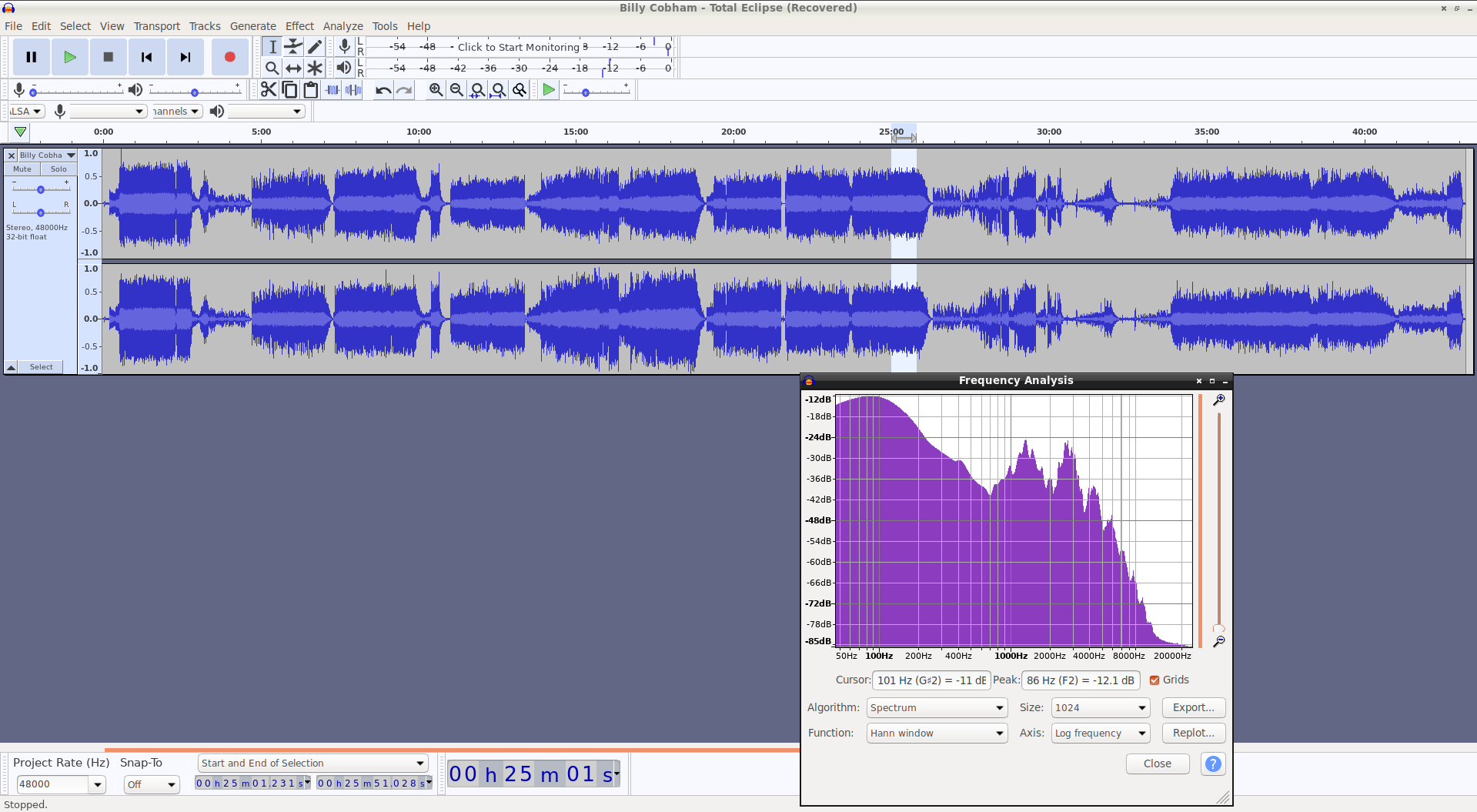
Task: Click the Pause transport button
Action: pos(32,57)
